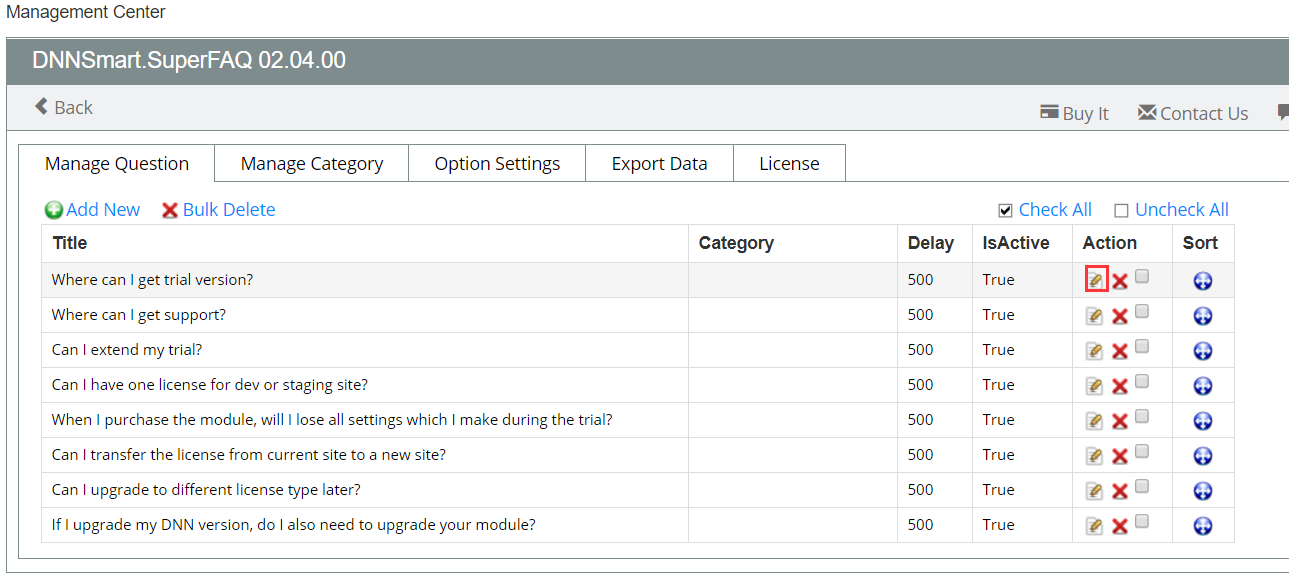Delete the 'When I purchase the module' question
Screen dimensions: 1289x580
1120,421
